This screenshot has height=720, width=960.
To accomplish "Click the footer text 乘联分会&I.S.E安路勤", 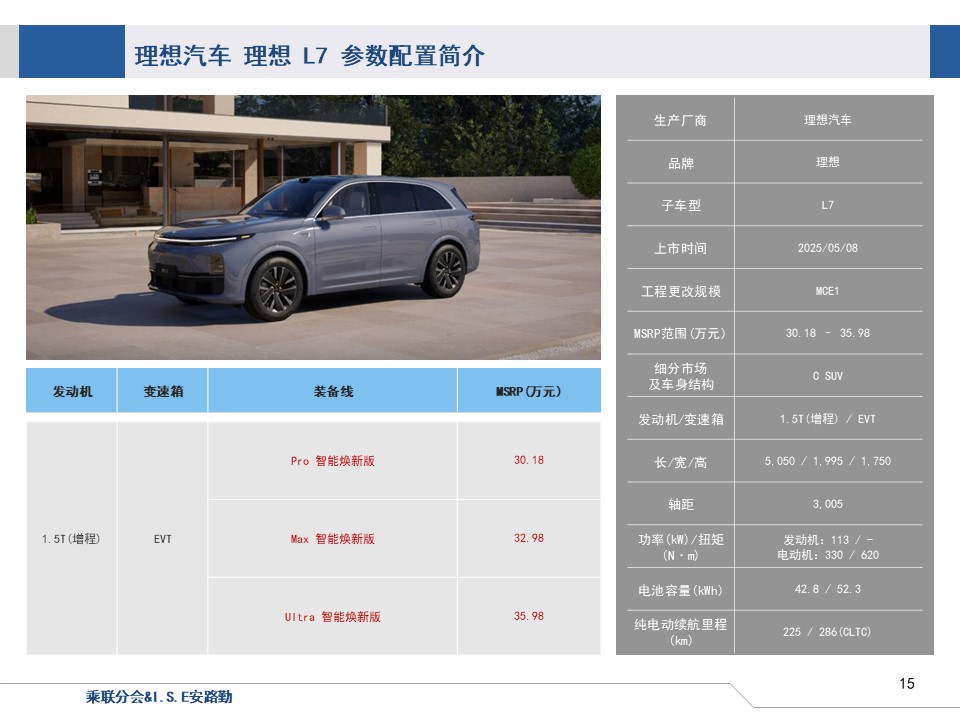I will (x=159, y=697).
